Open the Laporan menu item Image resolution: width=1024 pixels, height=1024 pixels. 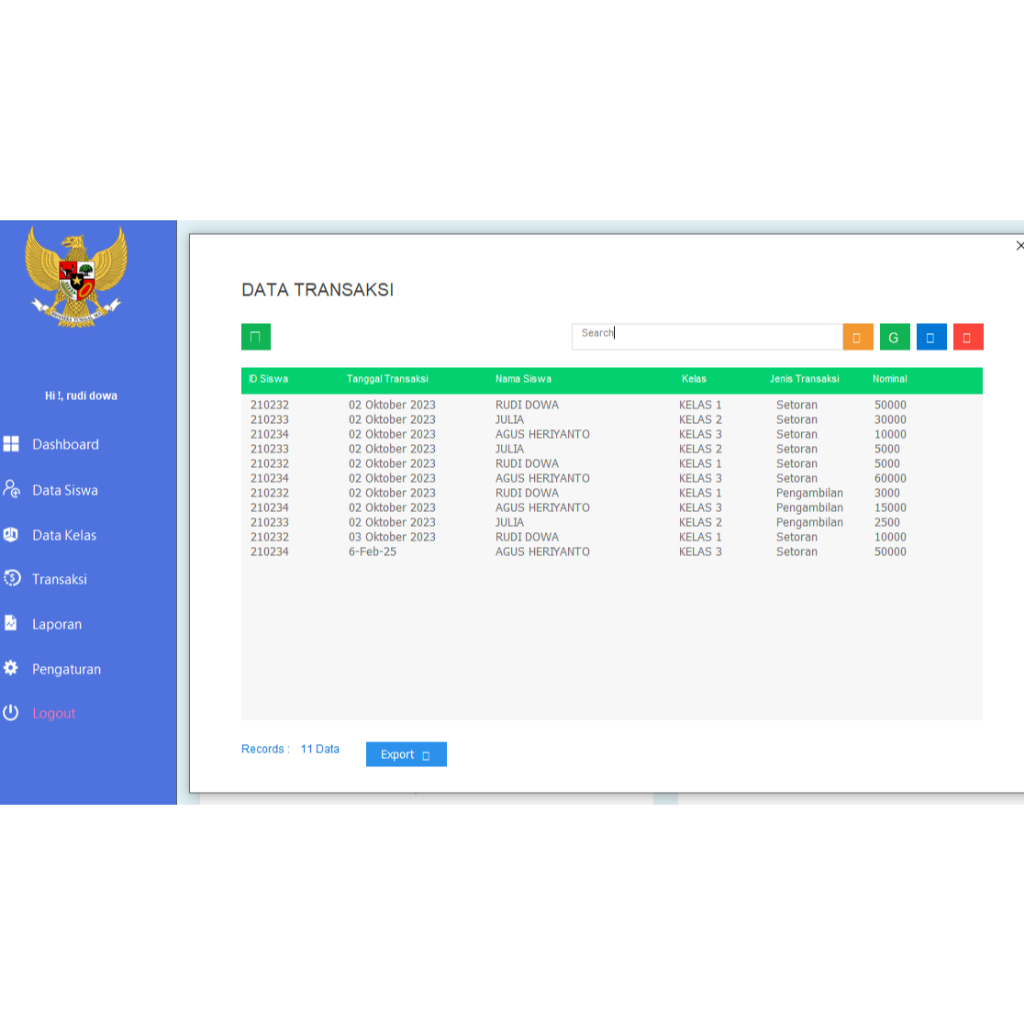click(x=57, y=624)
